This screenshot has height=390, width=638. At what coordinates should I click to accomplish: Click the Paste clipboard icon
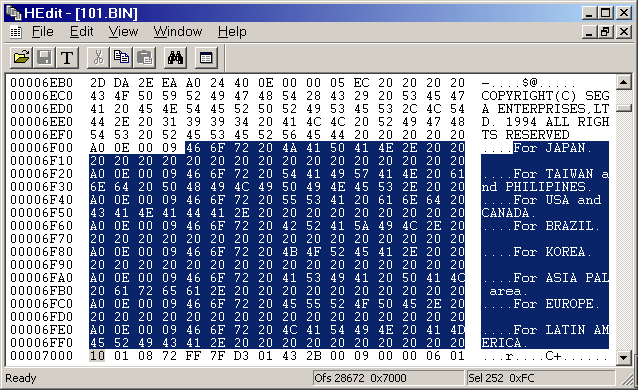144,58
